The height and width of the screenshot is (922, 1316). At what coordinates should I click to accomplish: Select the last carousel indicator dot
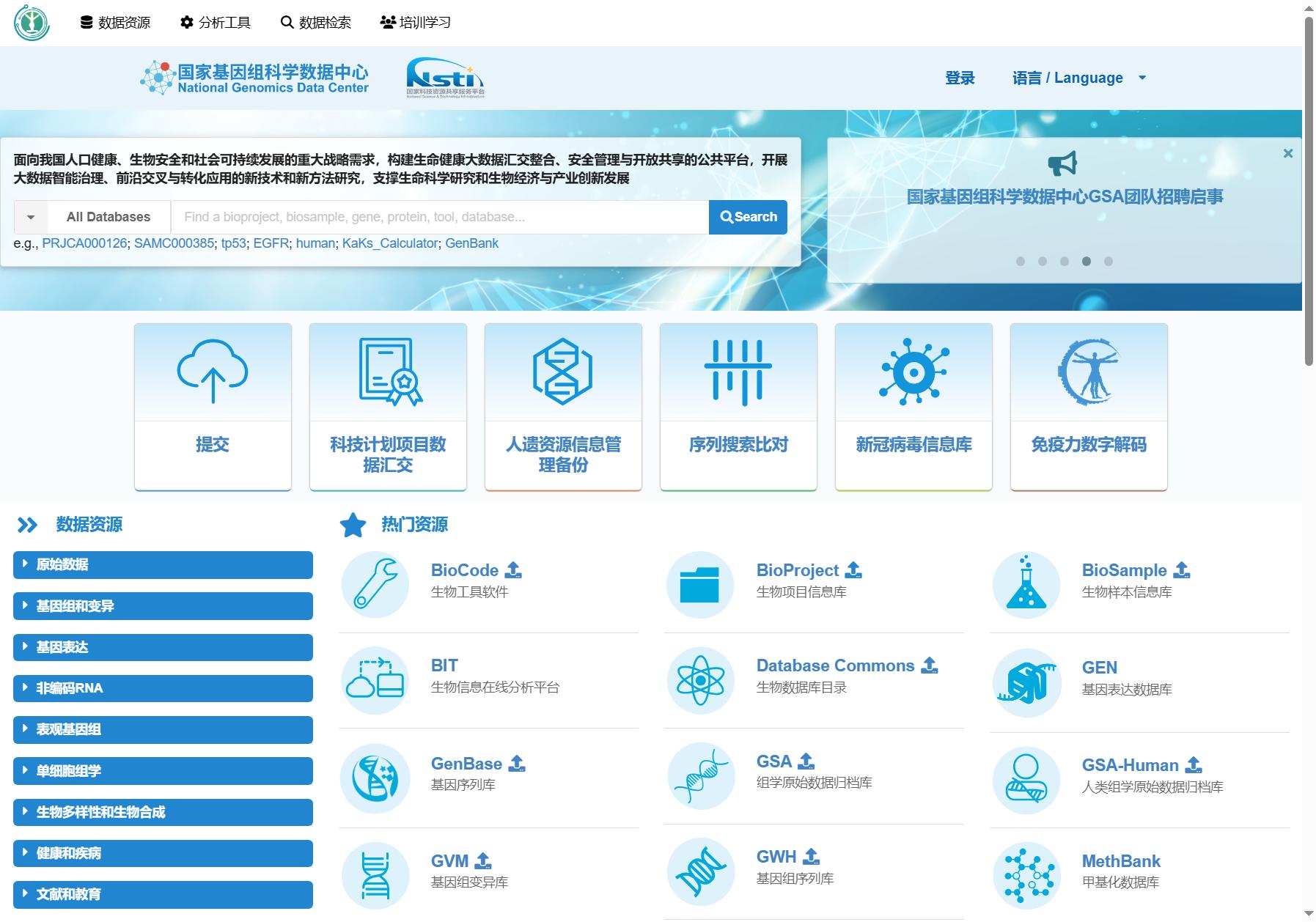pyautogui.click(x=1108, y=261)
